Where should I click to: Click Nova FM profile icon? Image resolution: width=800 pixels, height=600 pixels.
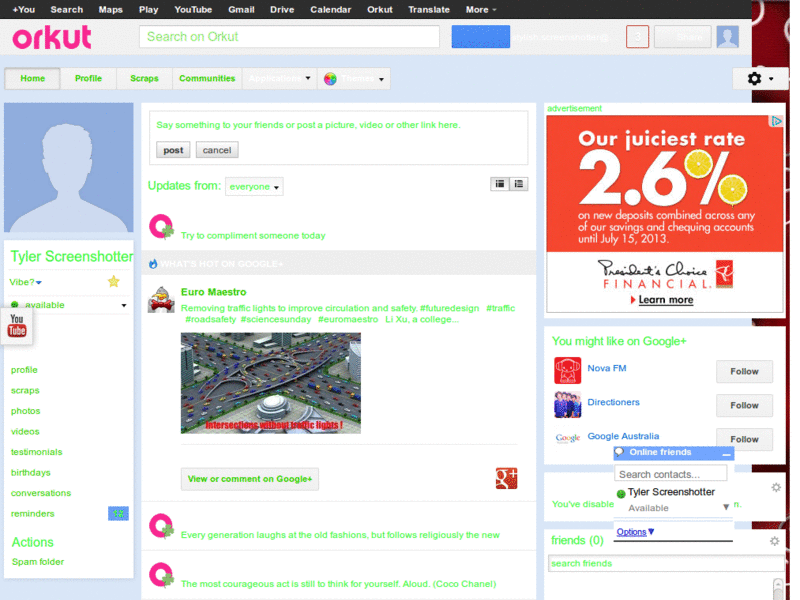pos(568,370)
